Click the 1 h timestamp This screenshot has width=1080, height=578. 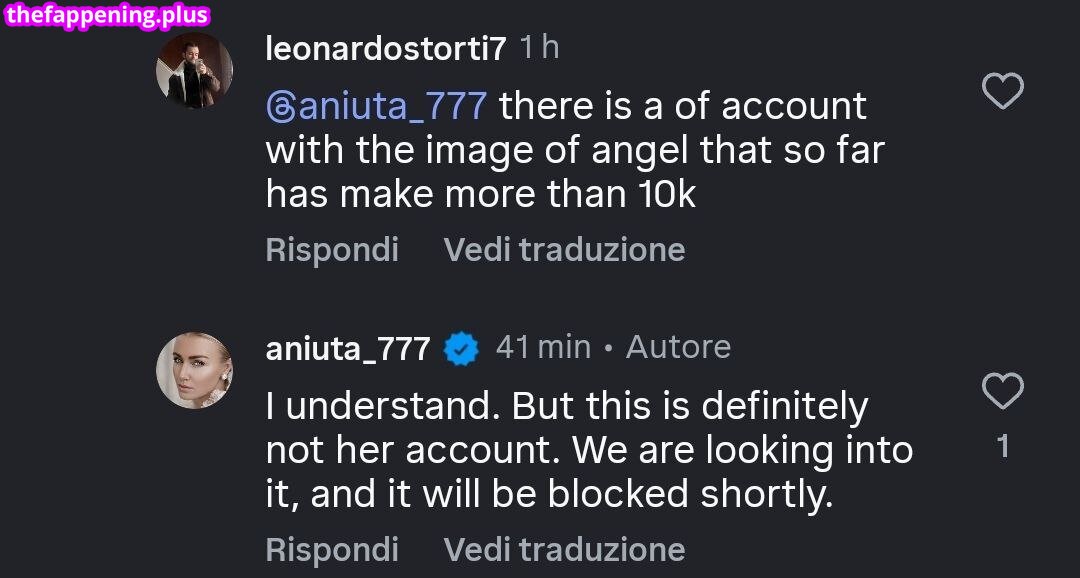tap(540, 47)
